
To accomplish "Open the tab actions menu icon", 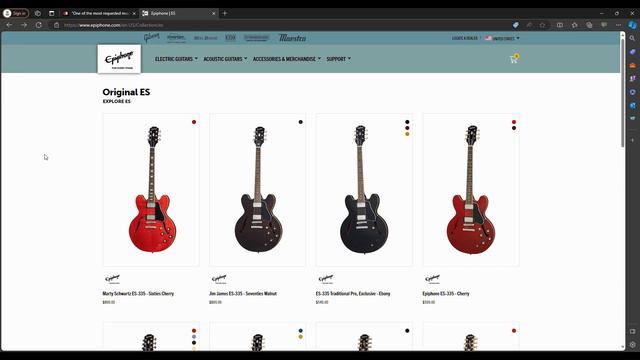I will [x=51, y=13].
